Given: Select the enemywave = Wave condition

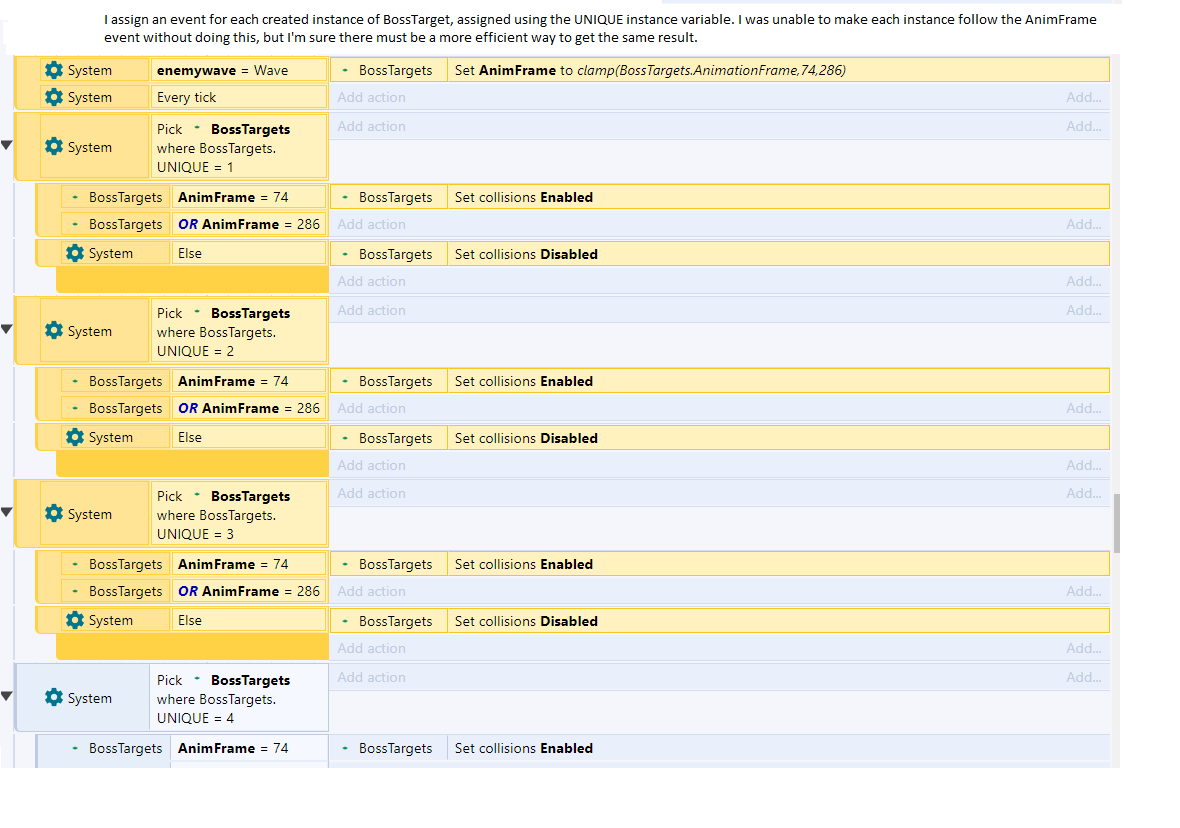Looking at the screenshot, I should [x=239, y=70].
